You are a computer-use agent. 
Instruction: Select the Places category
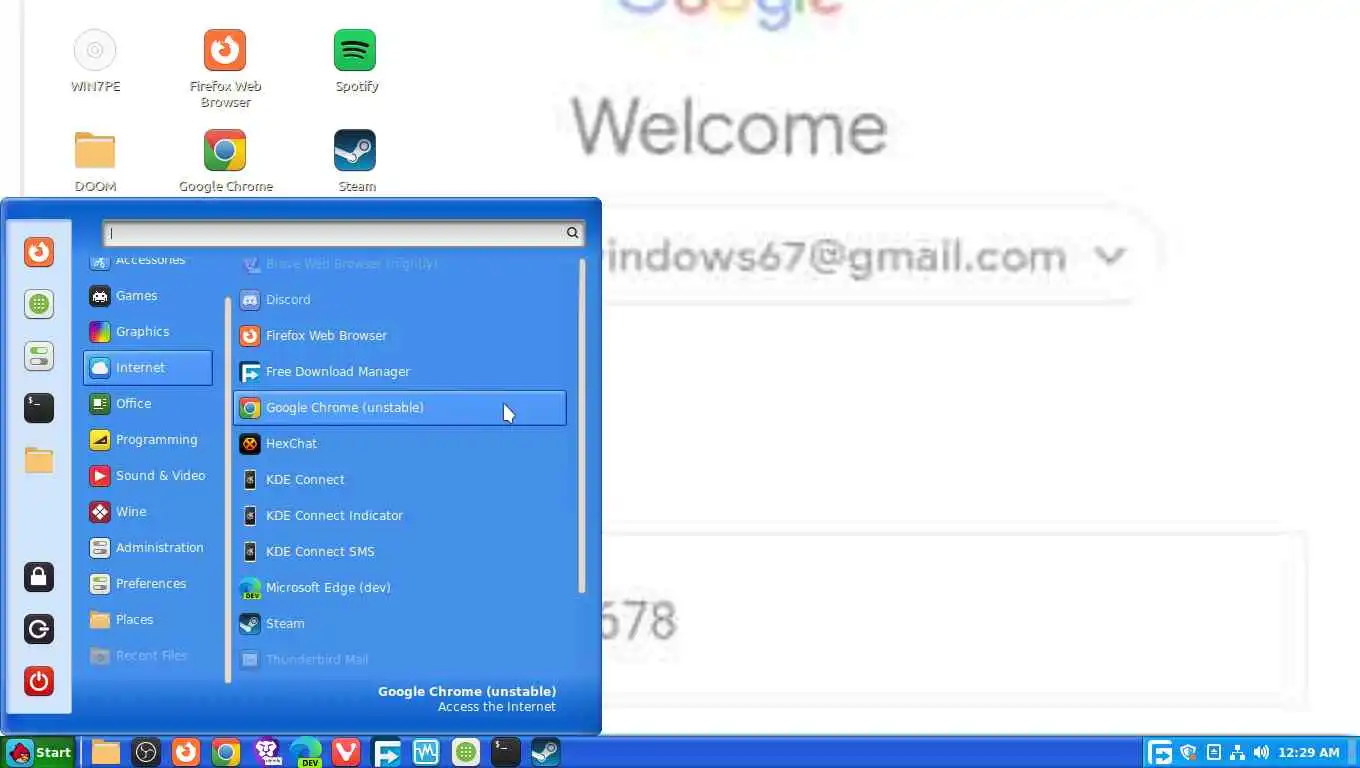pyautogui.click(x=148, y=620)
